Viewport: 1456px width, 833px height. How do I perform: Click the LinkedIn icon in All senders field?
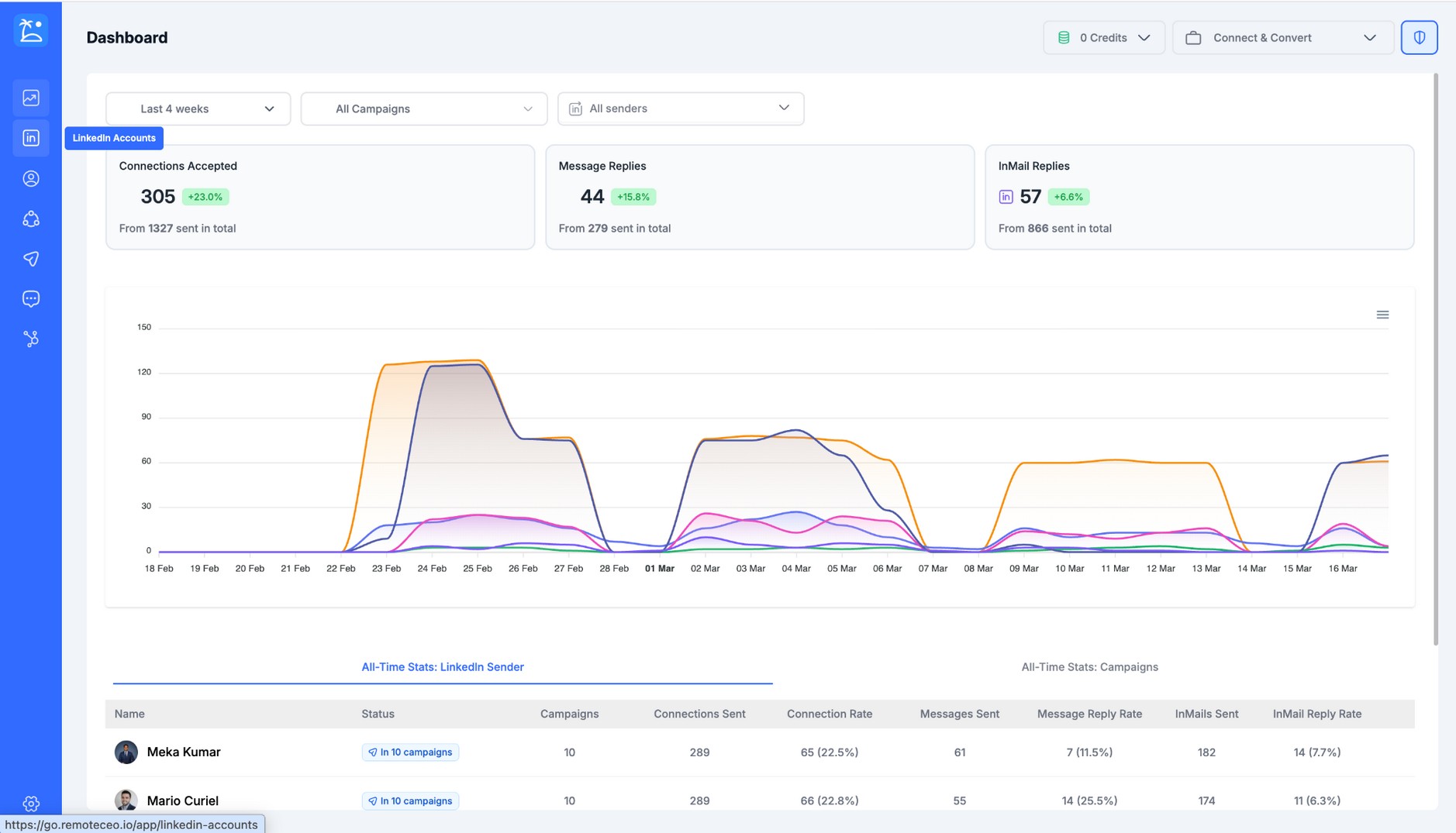point(575,108)
